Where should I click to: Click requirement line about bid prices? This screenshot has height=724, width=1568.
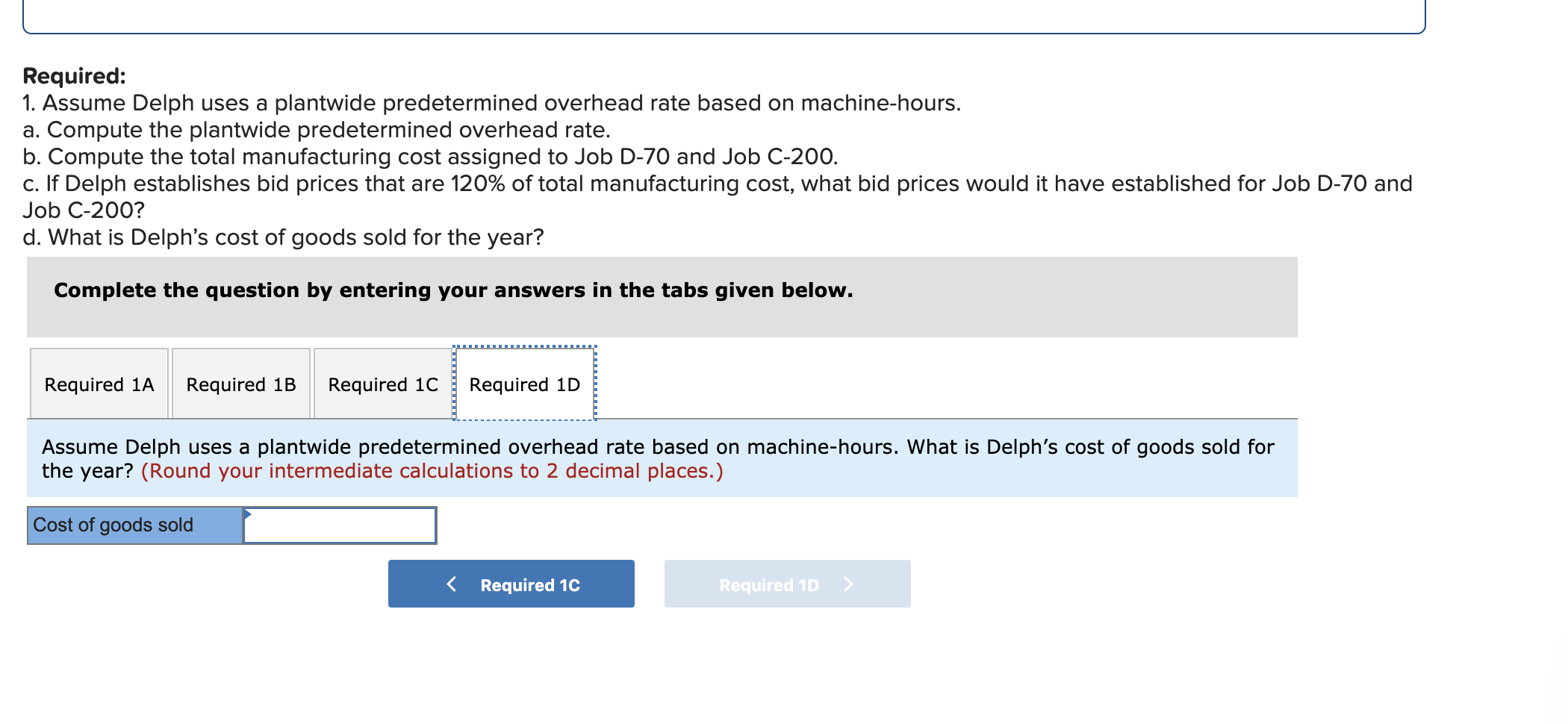(716, 183)
